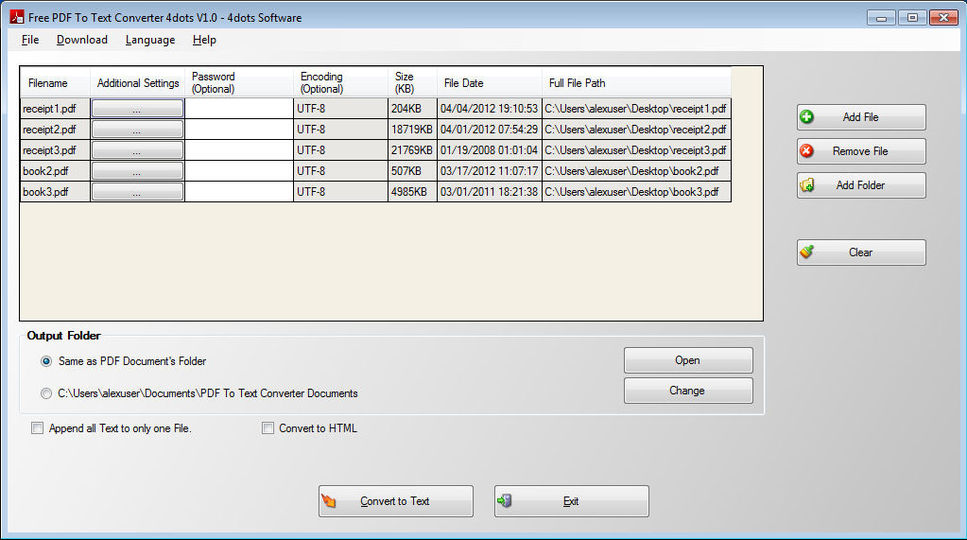Click the folder icon on Add Folder
967x540 pixels.
[x=807, y=185]
